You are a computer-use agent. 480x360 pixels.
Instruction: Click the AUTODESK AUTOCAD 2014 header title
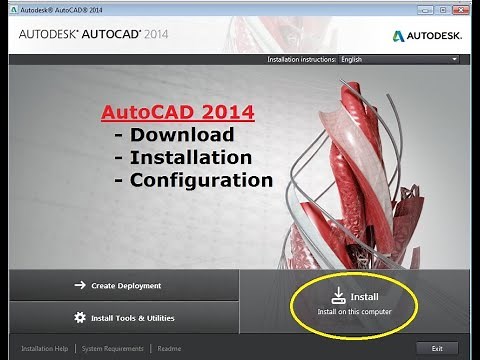tap(93, 34)
